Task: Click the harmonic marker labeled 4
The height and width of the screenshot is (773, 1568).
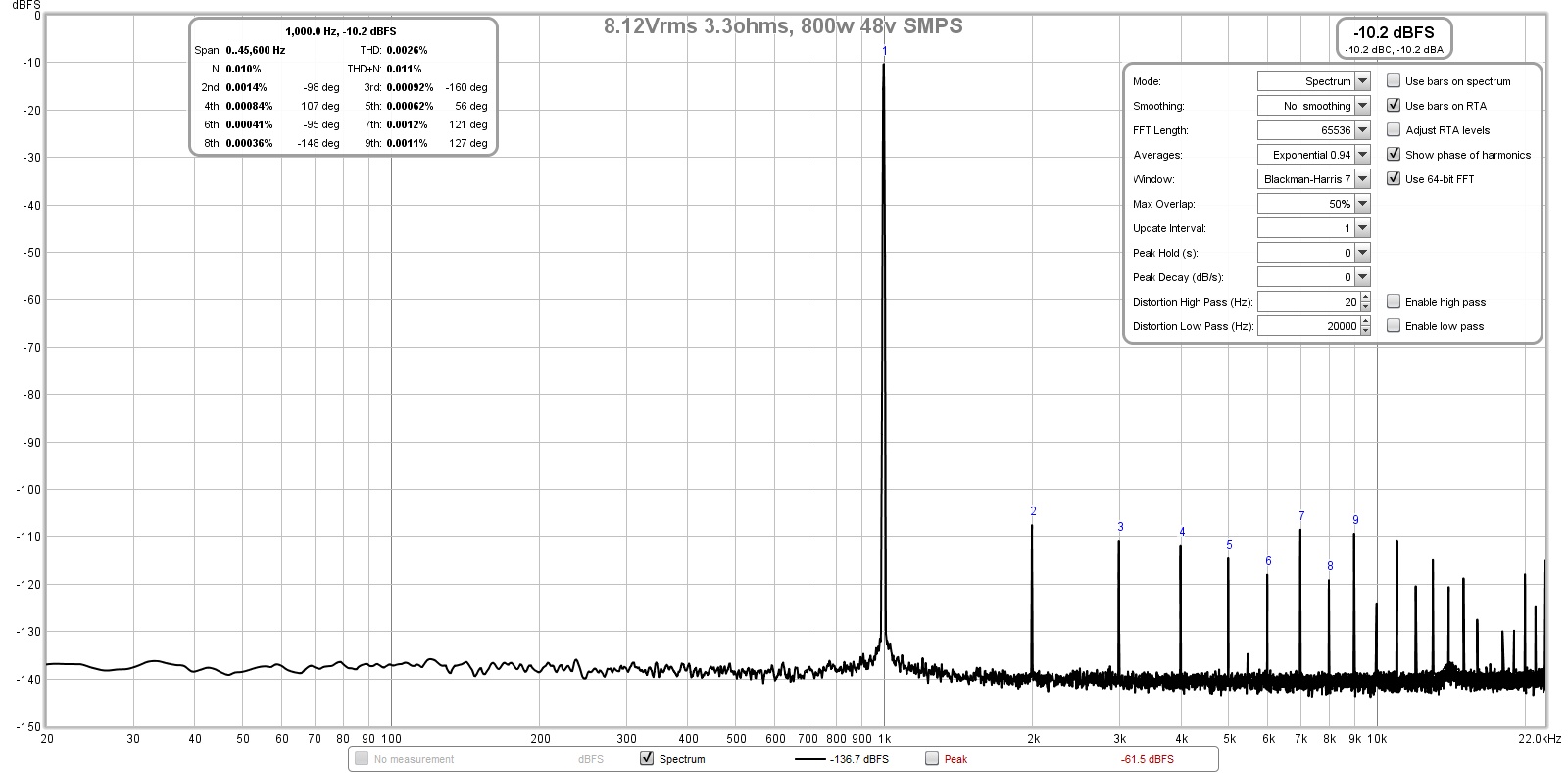Action: coord(1182,532)
